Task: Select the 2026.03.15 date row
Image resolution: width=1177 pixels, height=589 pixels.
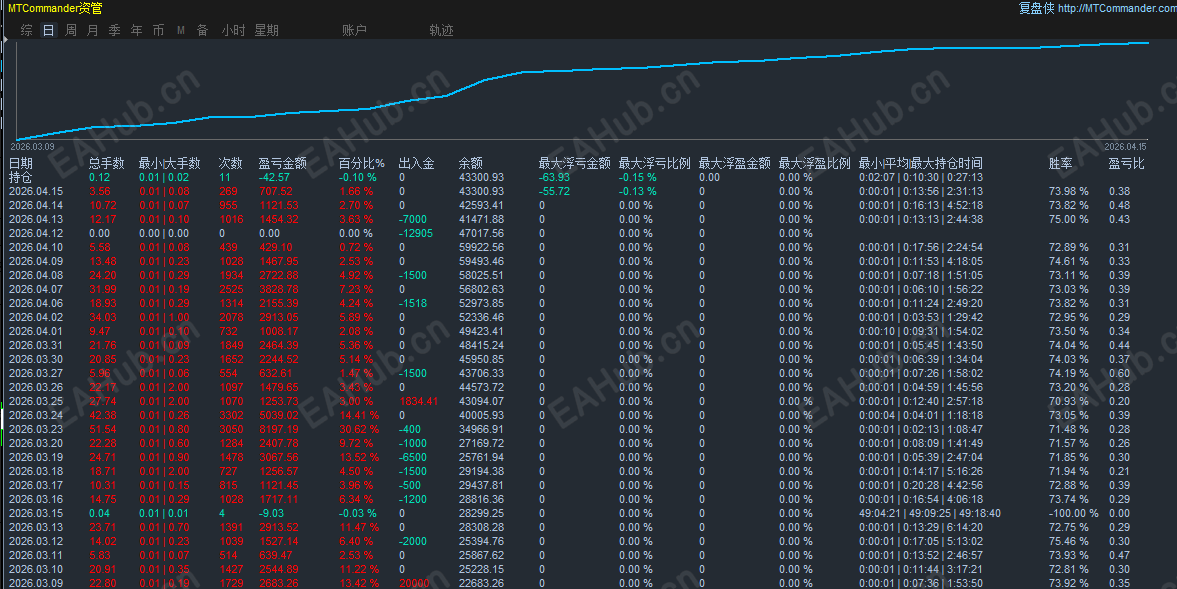Action: point(36,513)
